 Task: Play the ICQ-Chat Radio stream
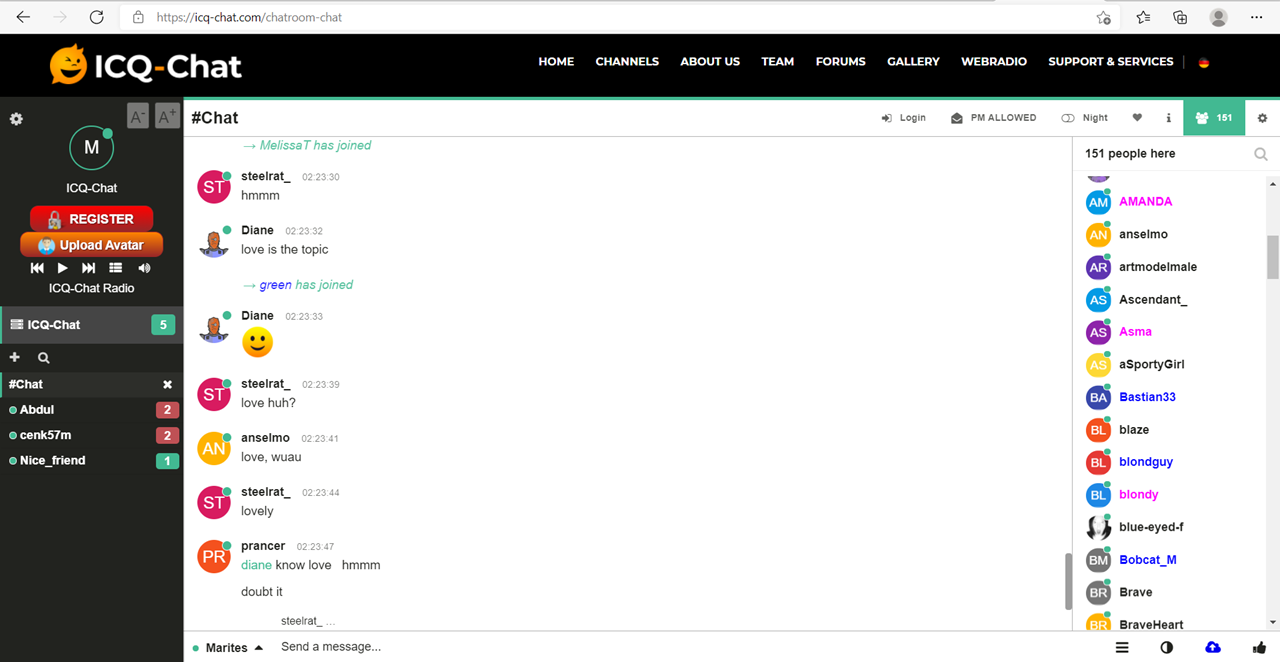[63, 268]
